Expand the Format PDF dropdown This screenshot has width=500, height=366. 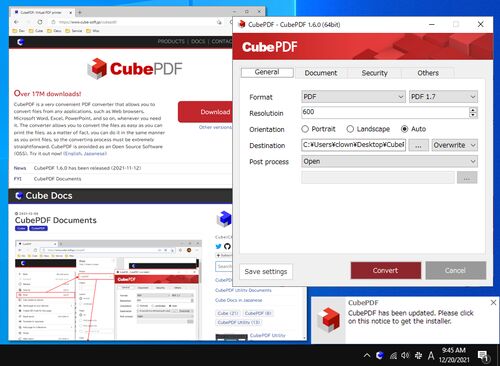pos(353,97)
